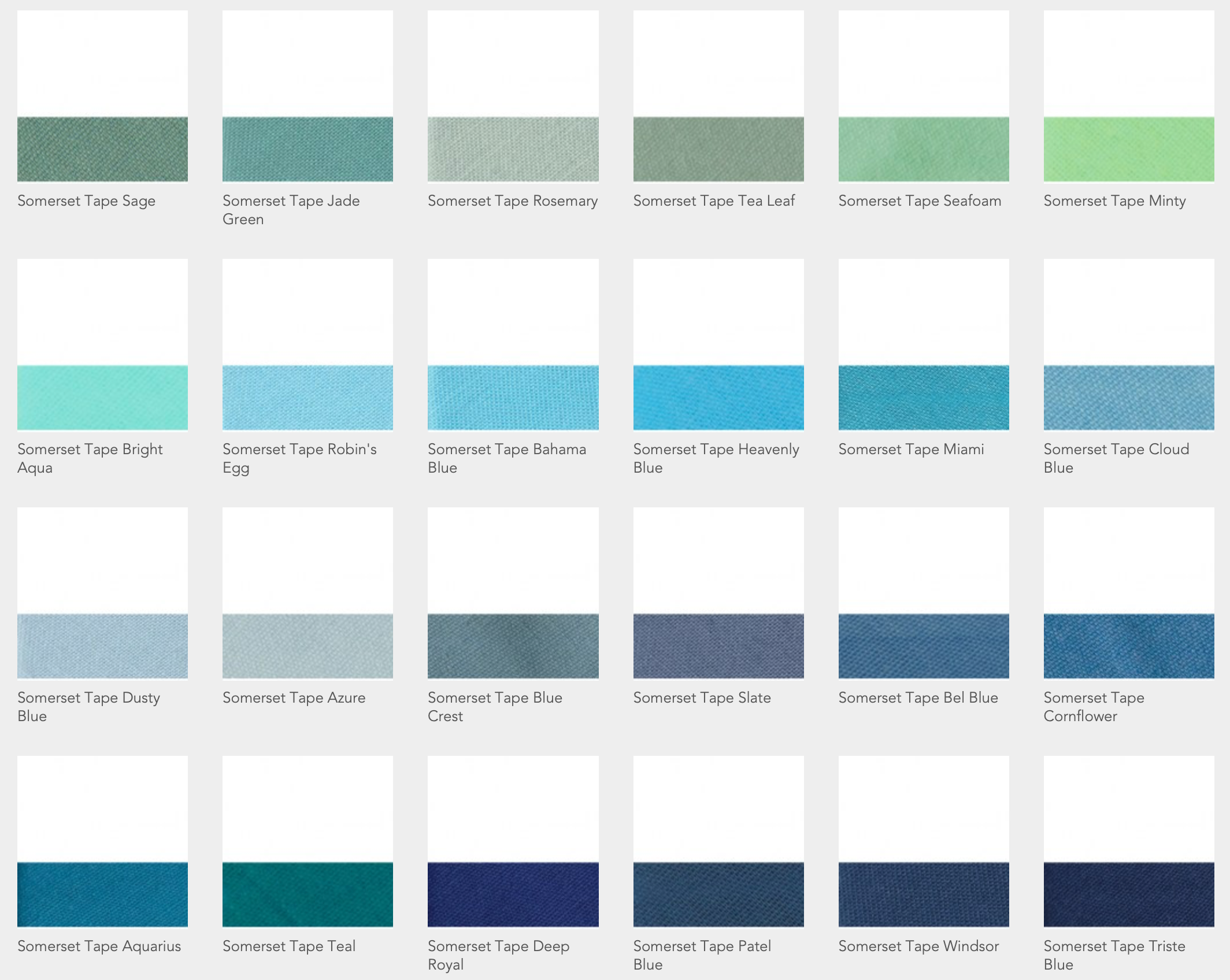Pick the Bright Aqua tape swatch
The width and height of the screenshot is (1230, 980).
pos(102,398)
